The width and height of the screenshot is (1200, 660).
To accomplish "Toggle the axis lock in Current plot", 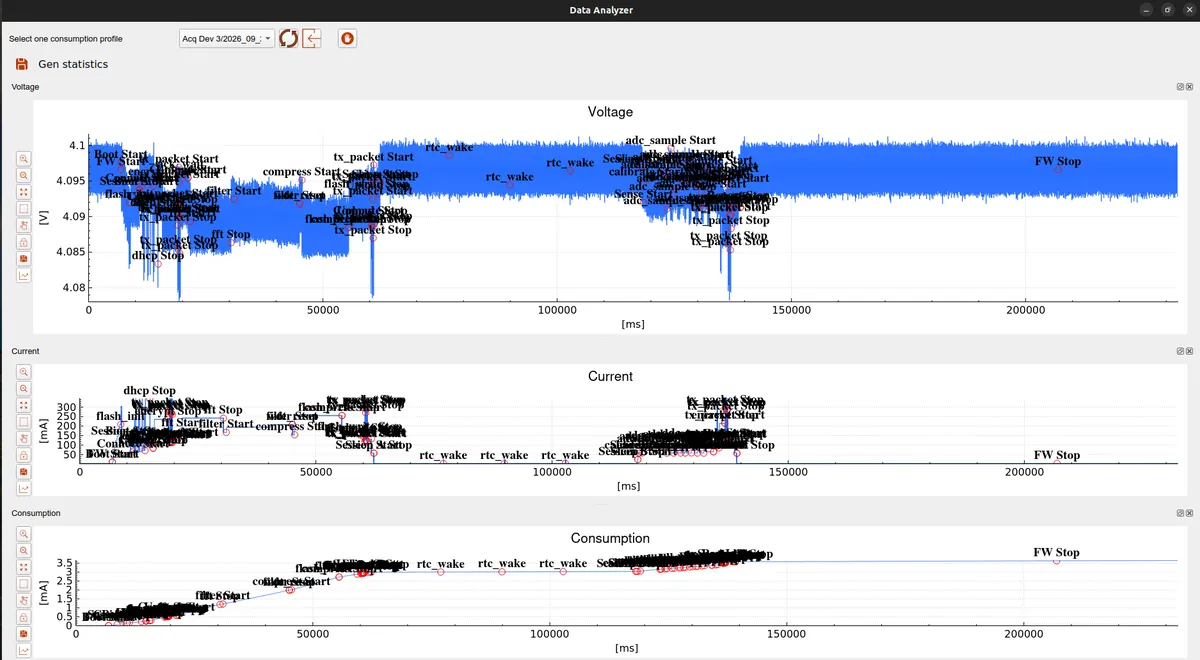I will (24, 455).
